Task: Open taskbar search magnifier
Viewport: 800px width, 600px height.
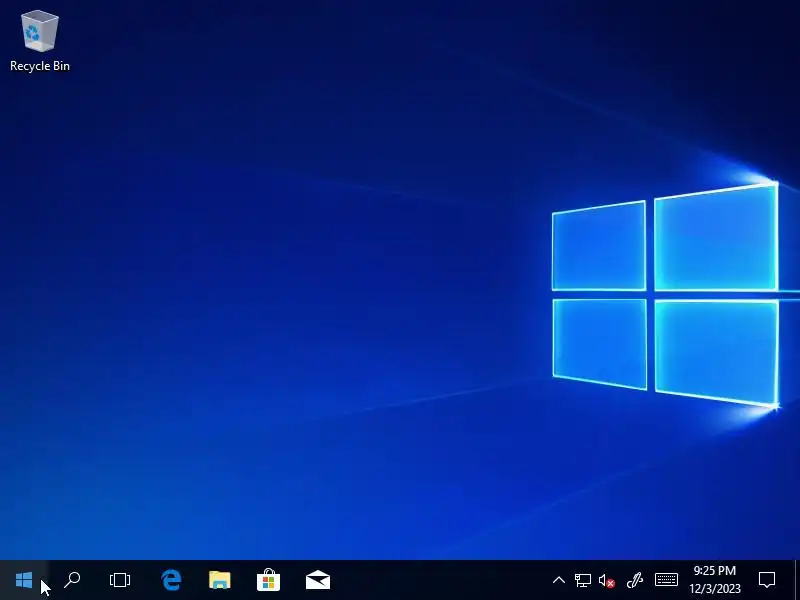Action: click(x=72, y=580)
